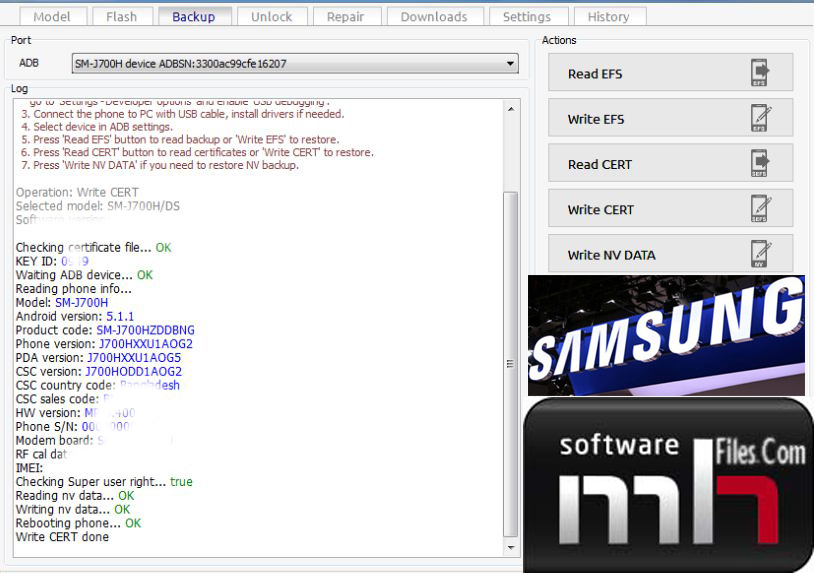This screenshot has width=814, height=573.
Task: Click instruction step 7 about Write NV DATA
Action: (160, 166)
